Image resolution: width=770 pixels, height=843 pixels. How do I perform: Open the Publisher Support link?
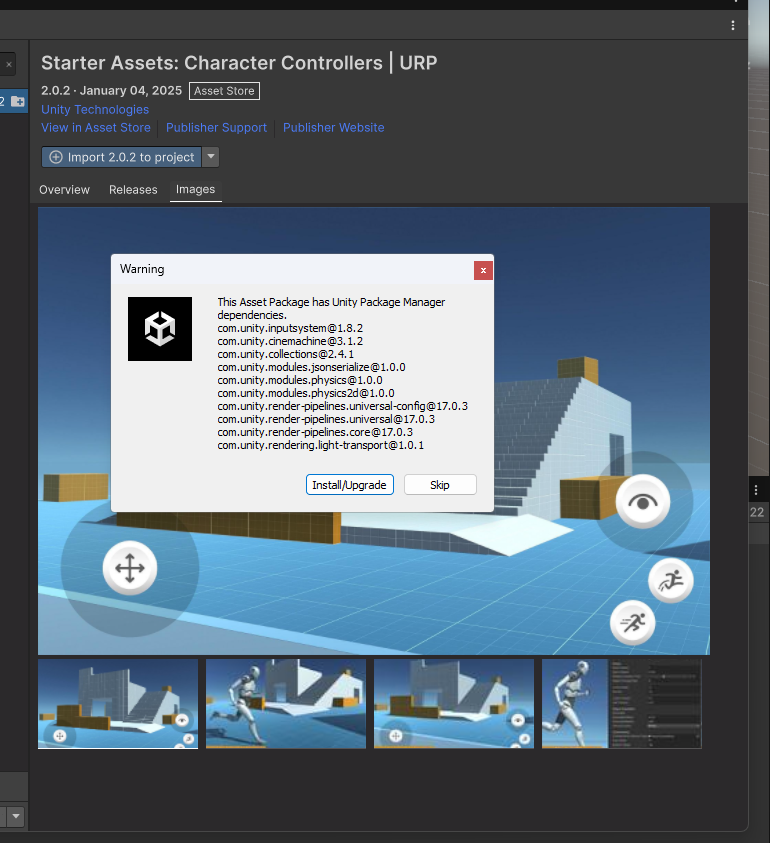click(216, 127)
